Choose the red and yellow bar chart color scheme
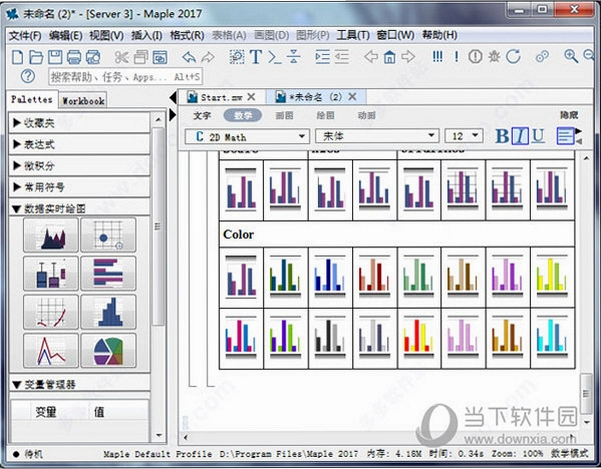 click(419, 339)
